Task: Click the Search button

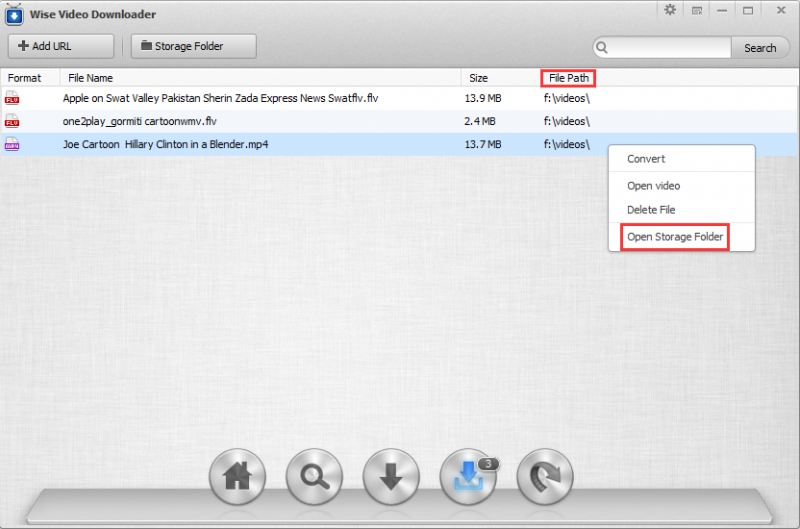Action: tap(760, 48)
